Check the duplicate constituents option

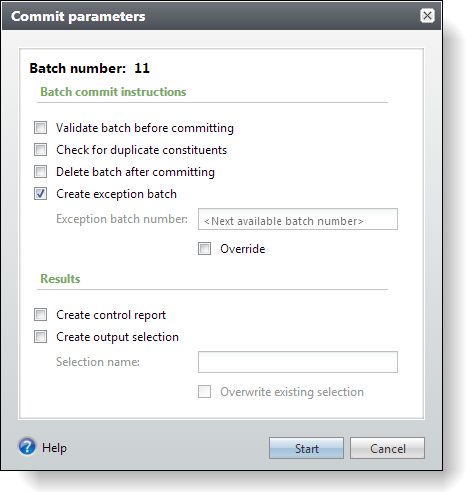[x=41, y=150]
